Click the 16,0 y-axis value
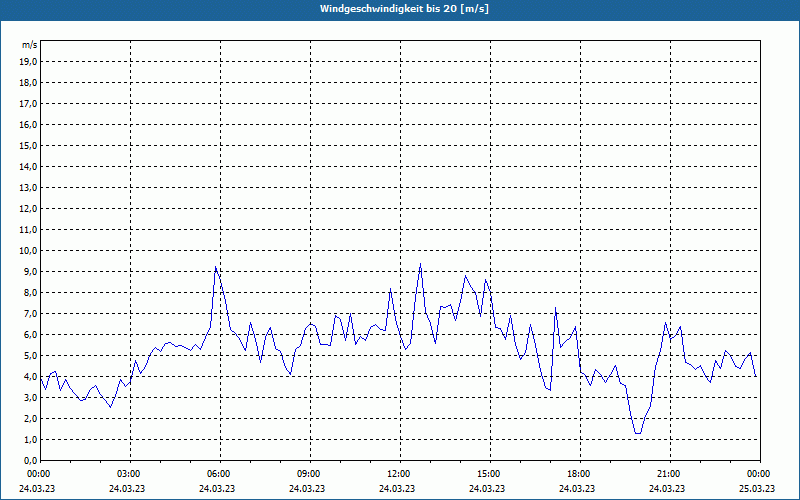This screenshot has height=500, width=800. coord(28,124)
